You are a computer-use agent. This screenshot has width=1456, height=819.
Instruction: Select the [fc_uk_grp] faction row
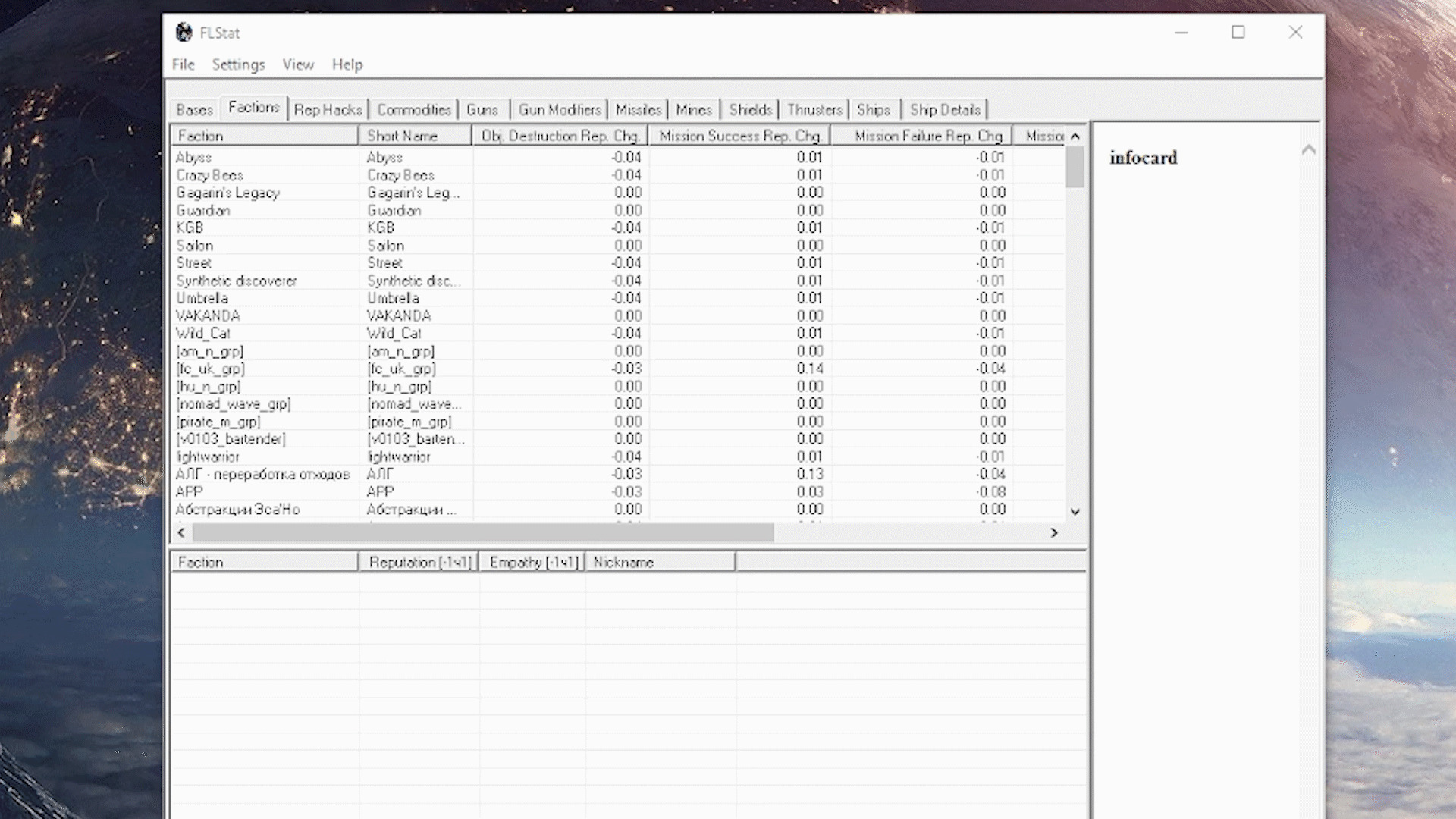(618, 369)
